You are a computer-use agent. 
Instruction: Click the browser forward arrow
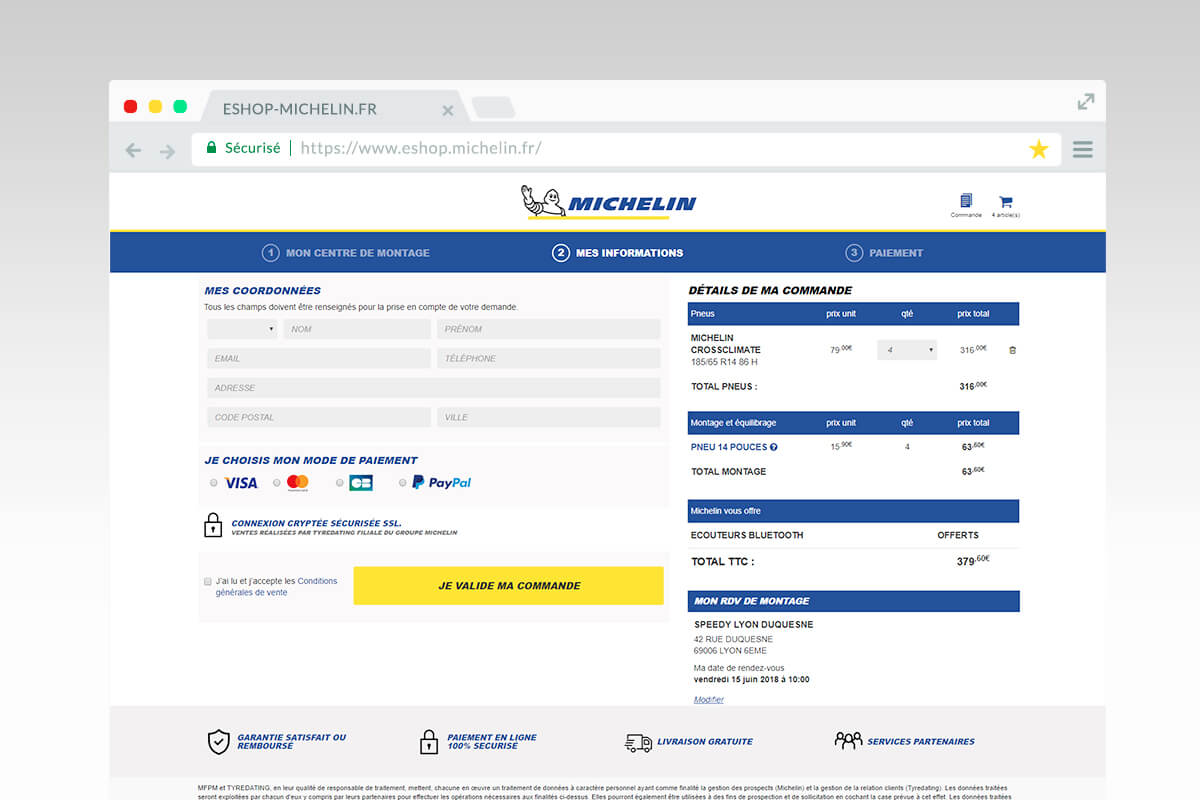(x=167, y=151)
